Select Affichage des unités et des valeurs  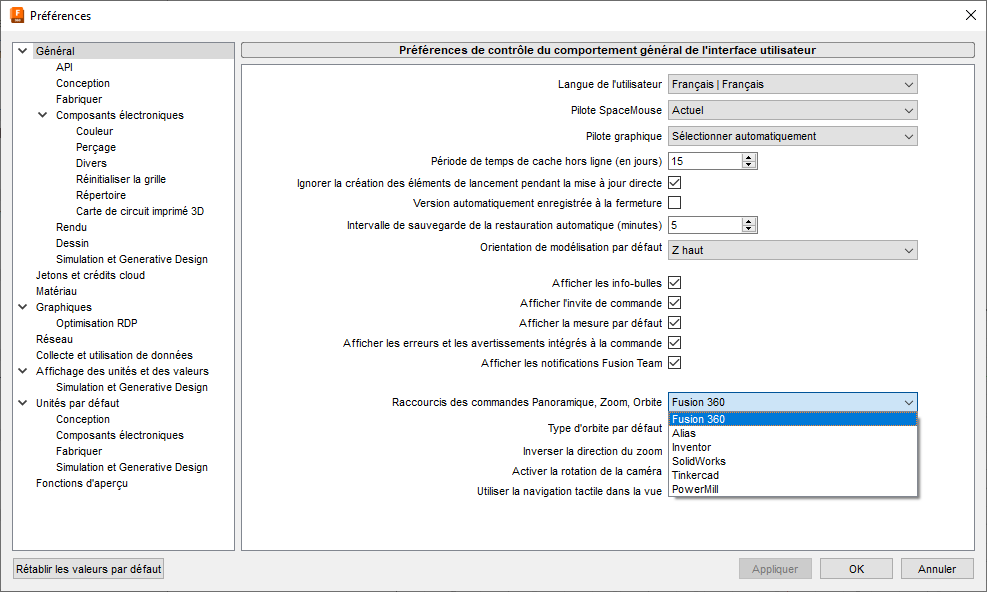[x=122, y=371]
